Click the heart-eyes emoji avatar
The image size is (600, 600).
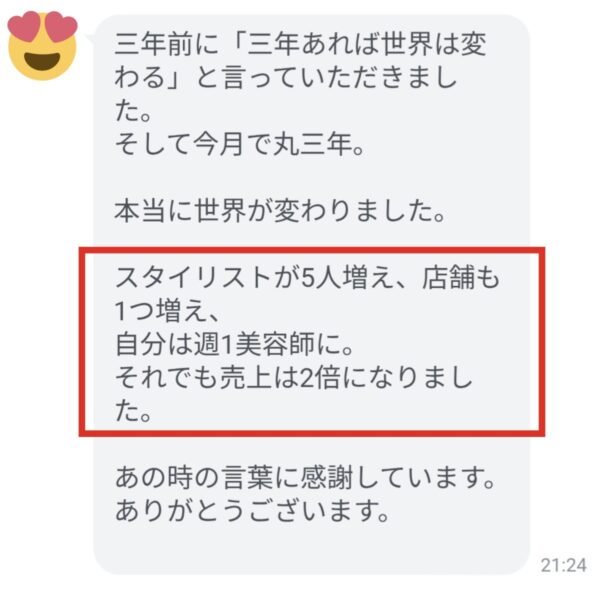42,46
